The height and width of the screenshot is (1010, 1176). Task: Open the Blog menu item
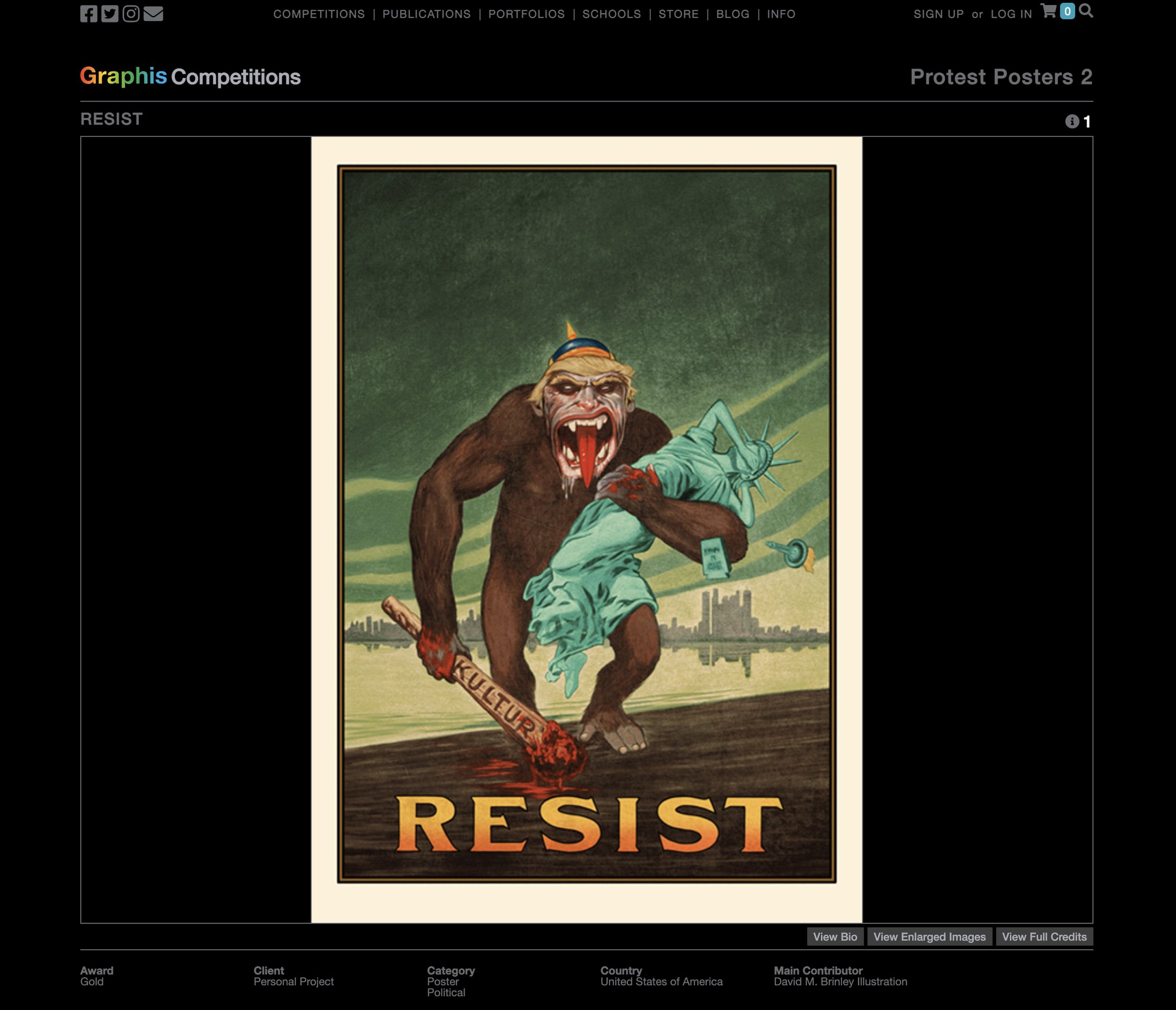tap(733, 14)
